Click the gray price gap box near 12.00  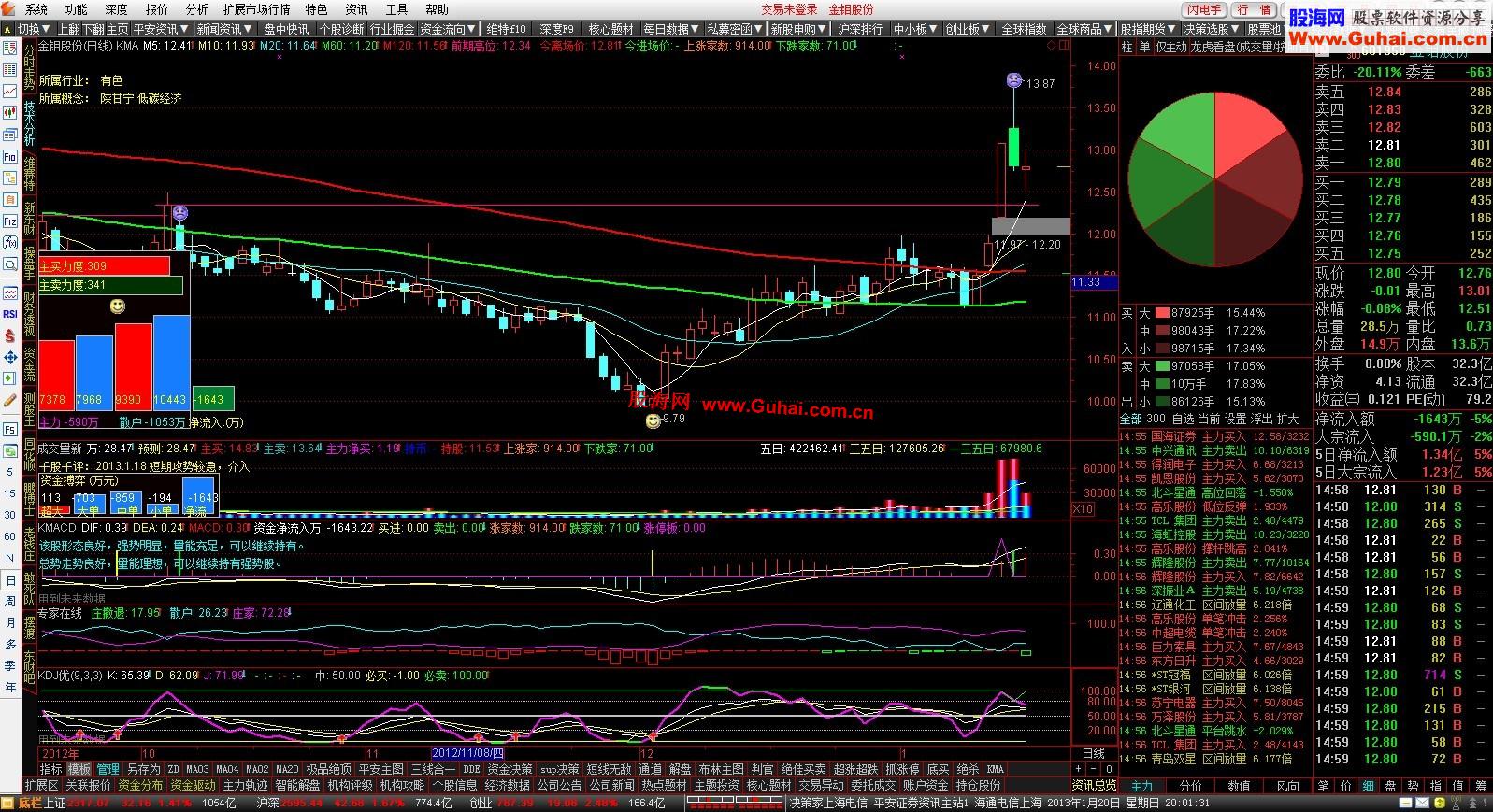click(1030, 226)
